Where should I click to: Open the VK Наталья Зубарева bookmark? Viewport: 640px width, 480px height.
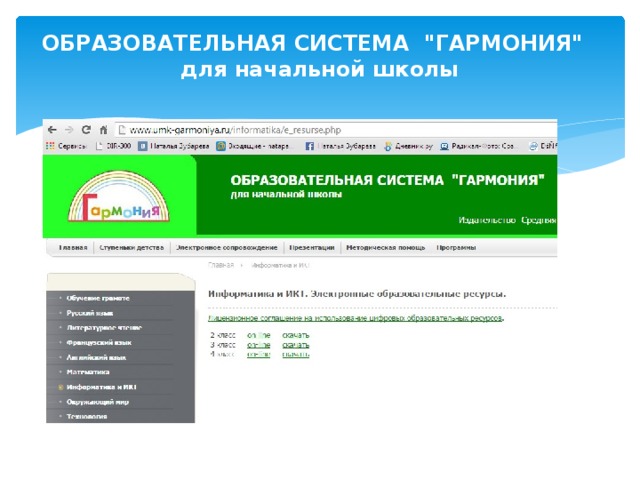tap(173, 146)
